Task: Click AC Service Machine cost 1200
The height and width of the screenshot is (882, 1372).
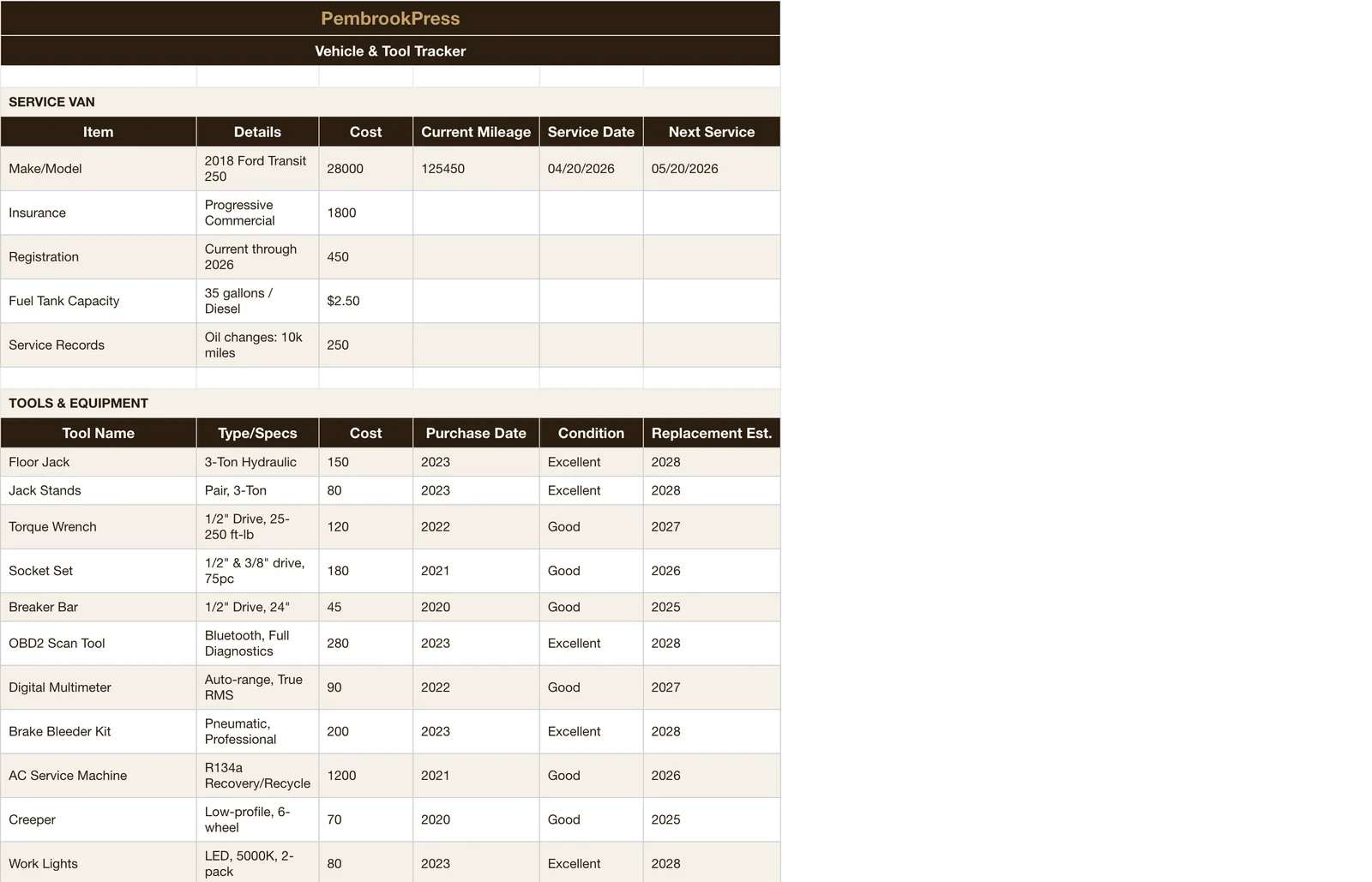Action: (x=366, y=776)
